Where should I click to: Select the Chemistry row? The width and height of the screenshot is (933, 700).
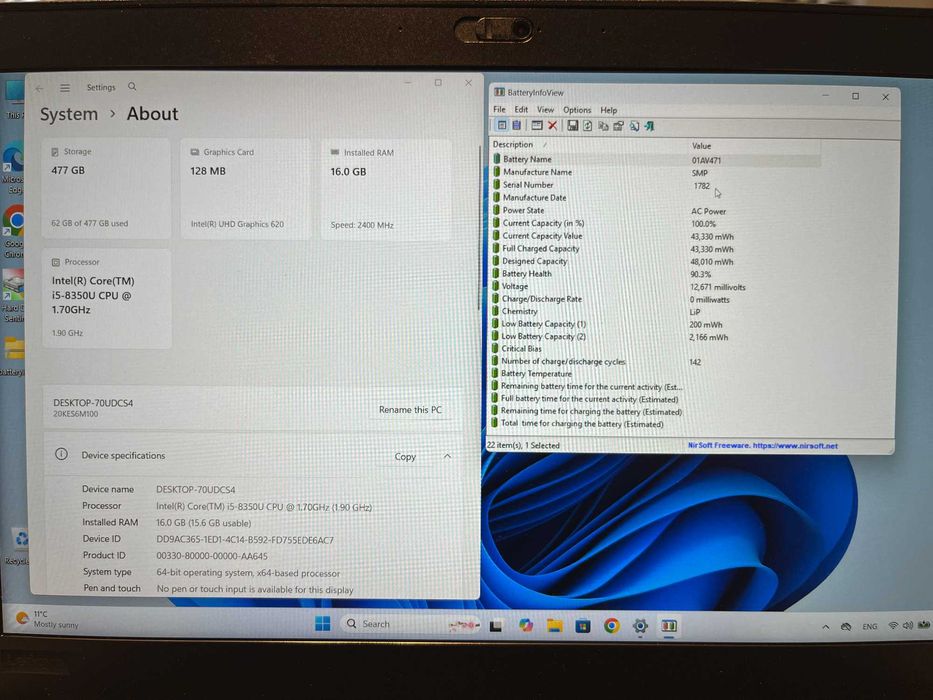656,311
